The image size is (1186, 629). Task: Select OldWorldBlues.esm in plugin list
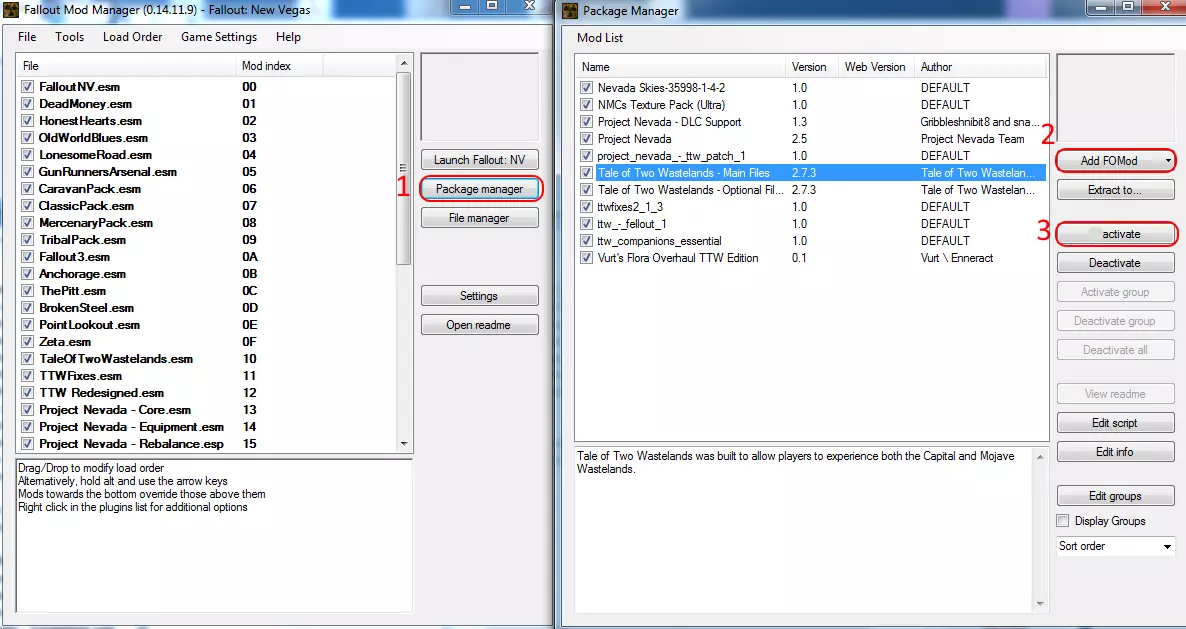tap(93, 138)
